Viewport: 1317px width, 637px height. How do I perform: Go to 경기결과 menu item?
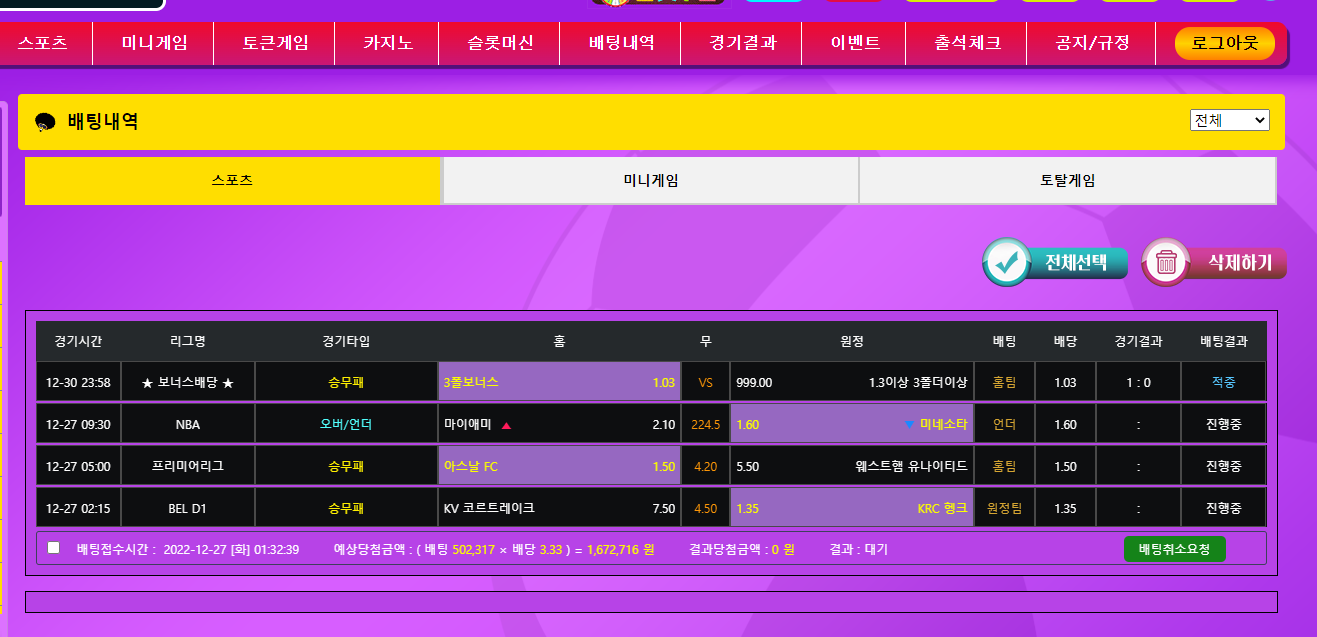tap(742, 43)
